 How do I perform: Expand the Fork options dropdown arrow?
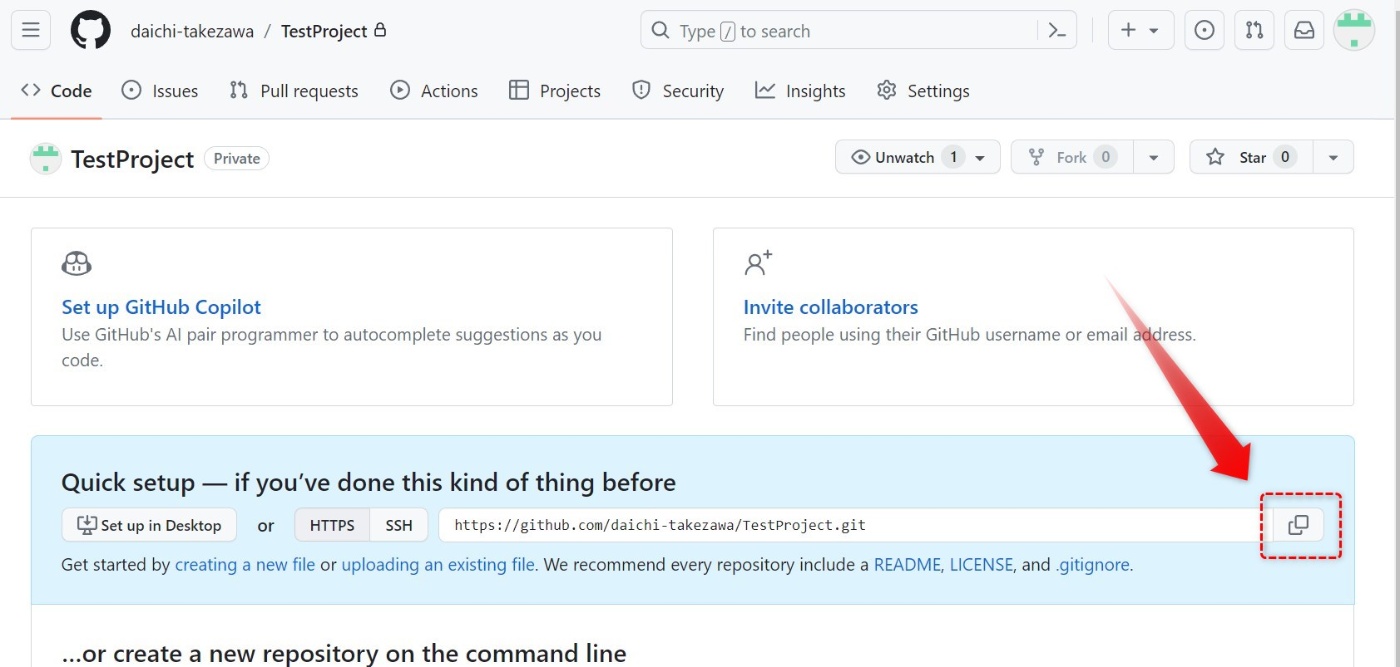pyautogui.click(x=1154, y=157)
